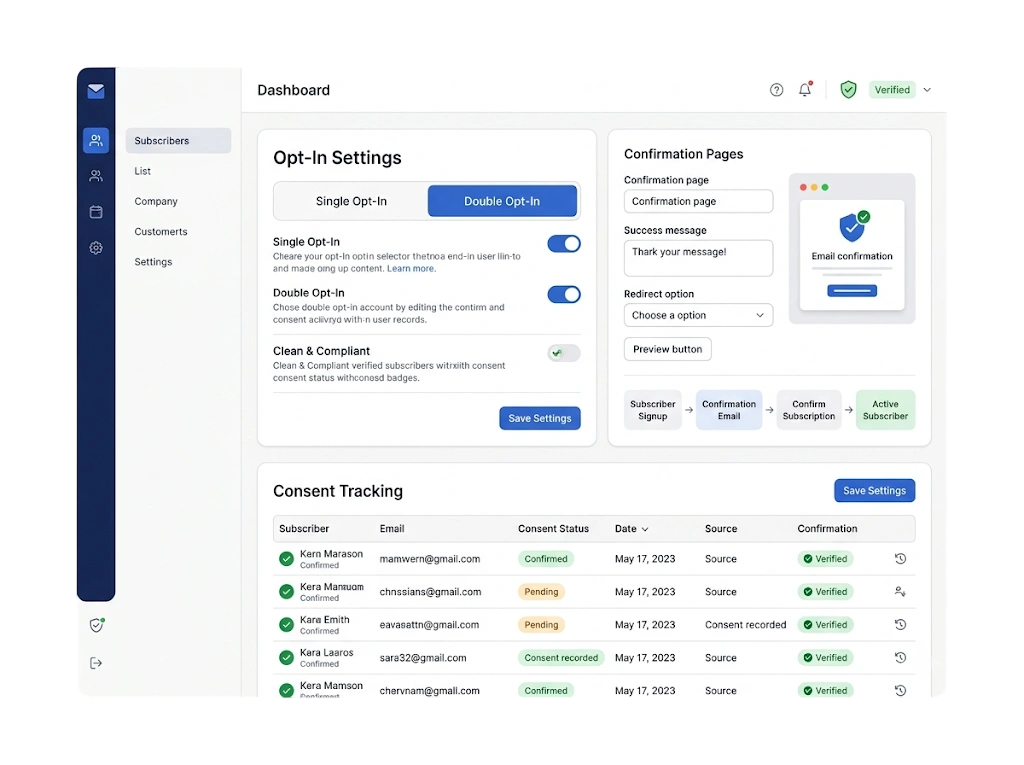The width and height of the screenshot is (1024, 765).
Task: Click Confirmed status badge for Kern Marason
Action: point(546,559)
